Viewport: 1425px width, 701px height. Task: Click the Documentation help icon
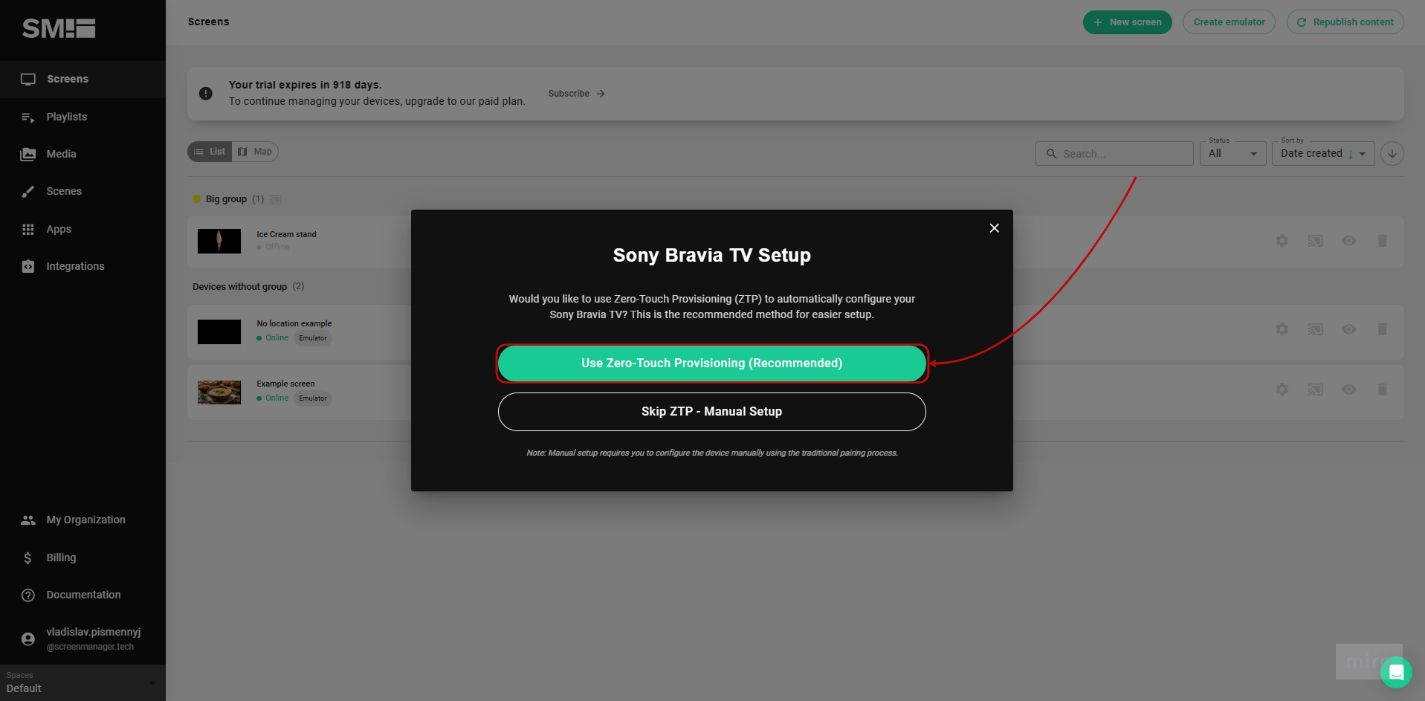point(28,595)
